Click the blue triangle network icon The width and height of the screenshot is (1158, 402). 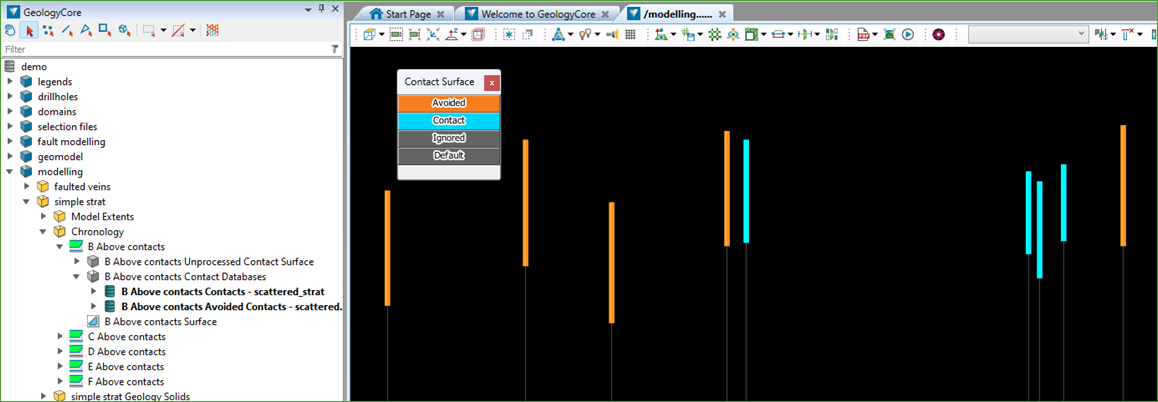click(x=558, y=34)
